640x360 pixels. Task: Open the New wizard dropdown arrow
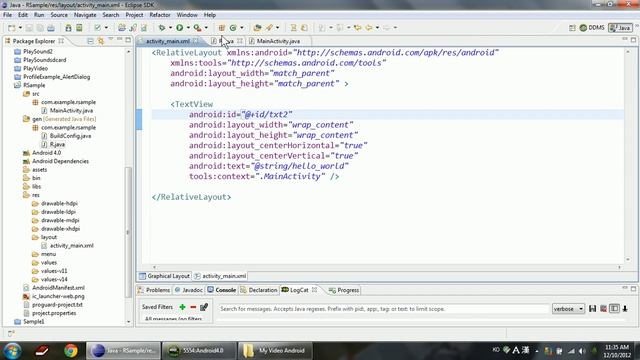(20, 28)
